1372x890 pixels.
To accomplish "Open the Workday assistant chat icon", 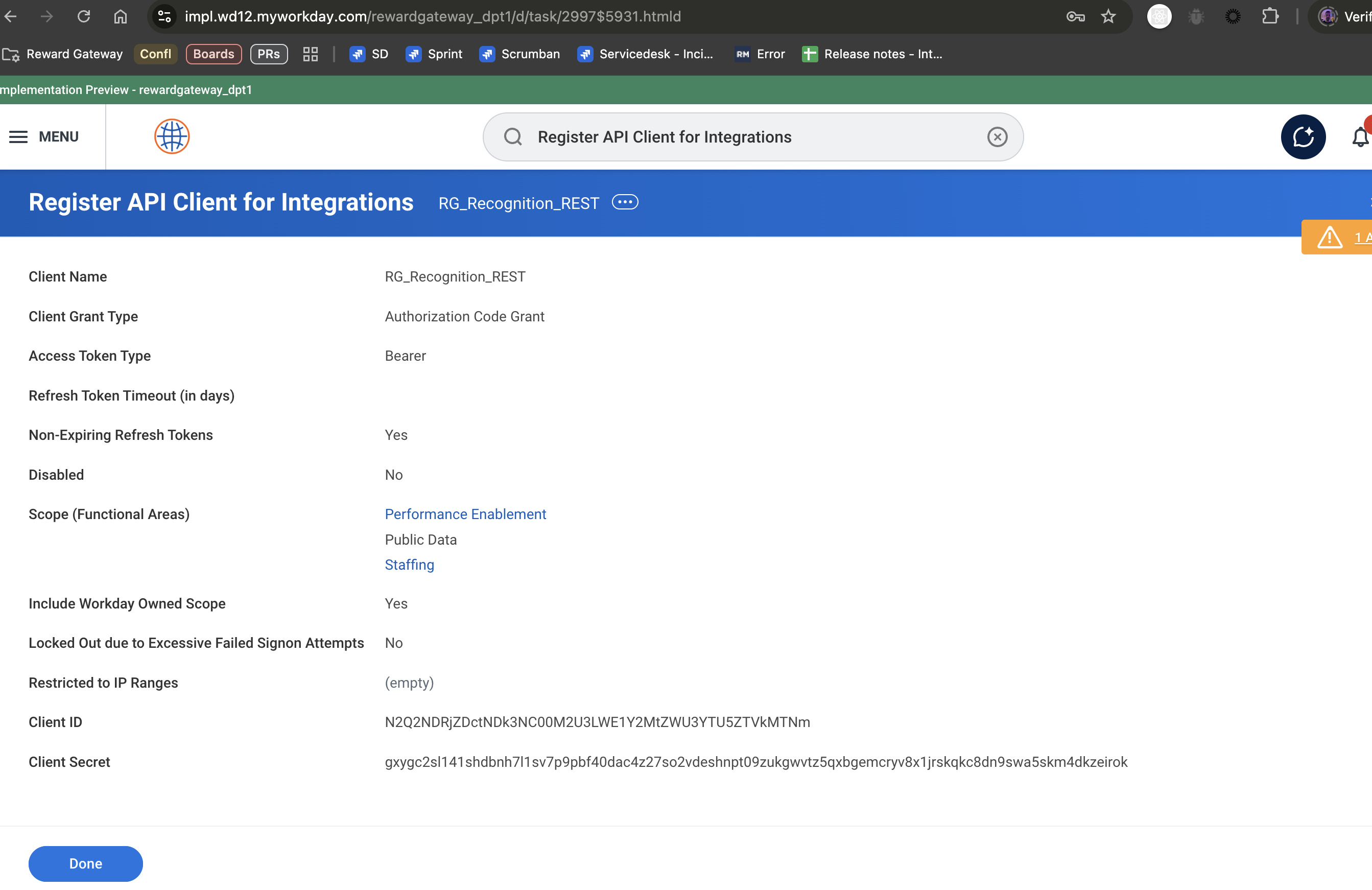I will pos(1303,136).
